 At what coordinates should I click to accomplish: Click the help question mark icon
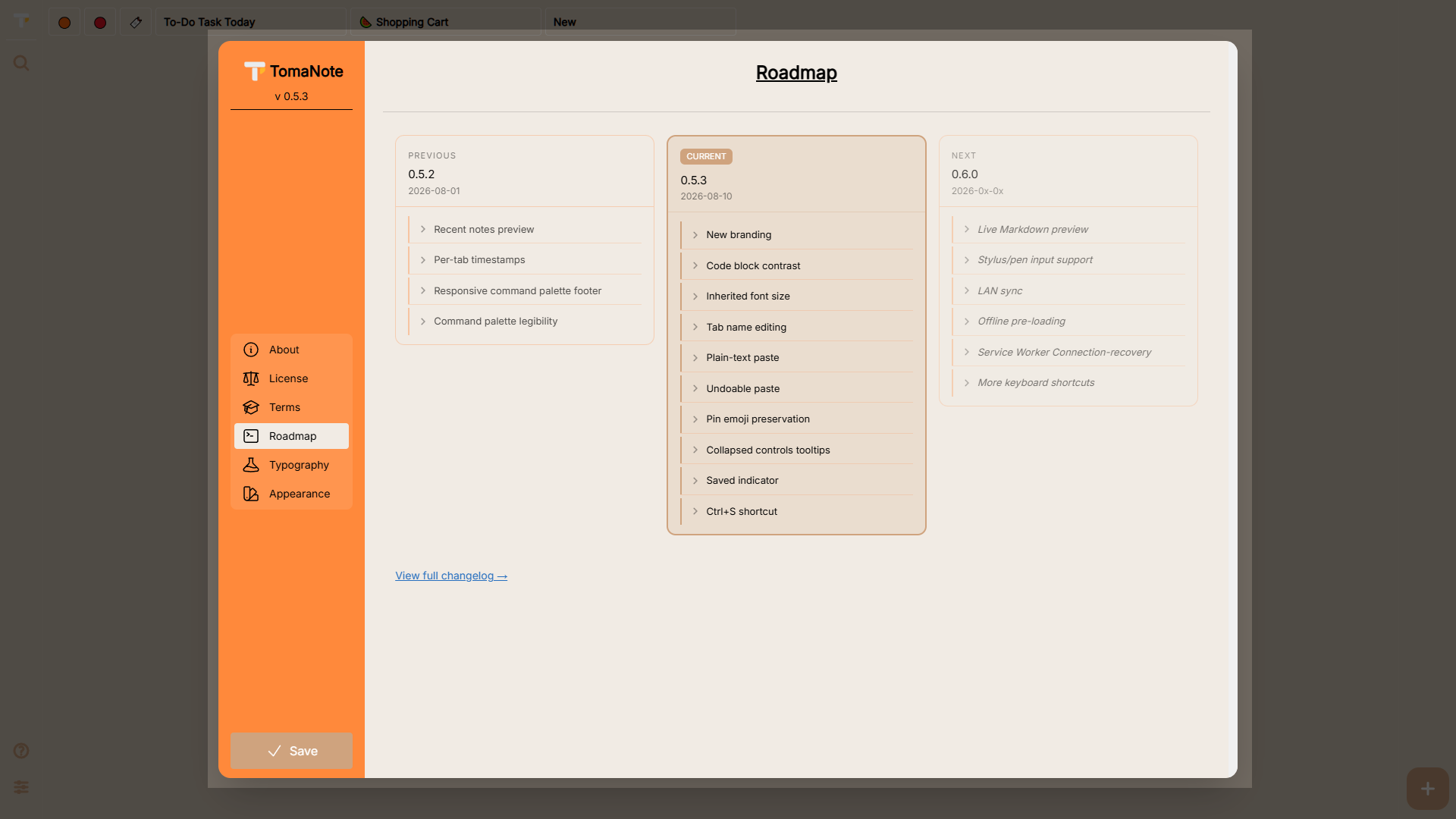(21, 751)
